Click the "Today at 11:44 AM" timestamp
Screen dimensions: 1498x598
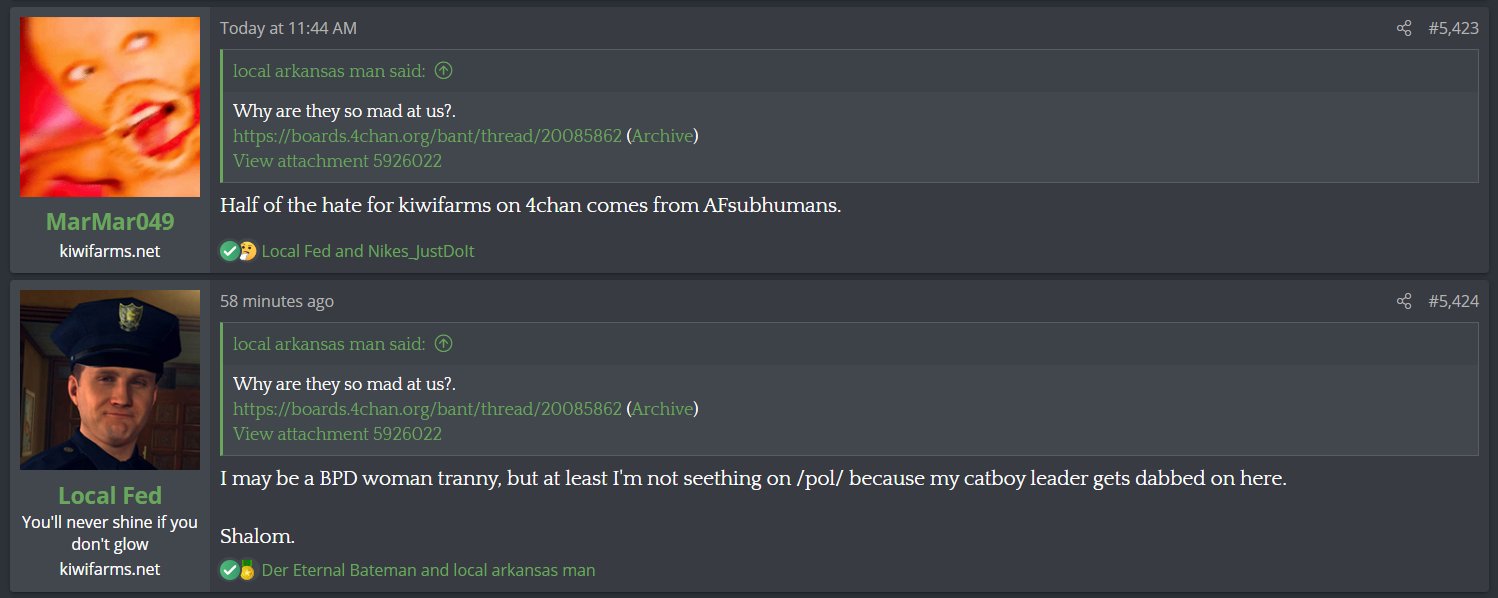point(288,28)
